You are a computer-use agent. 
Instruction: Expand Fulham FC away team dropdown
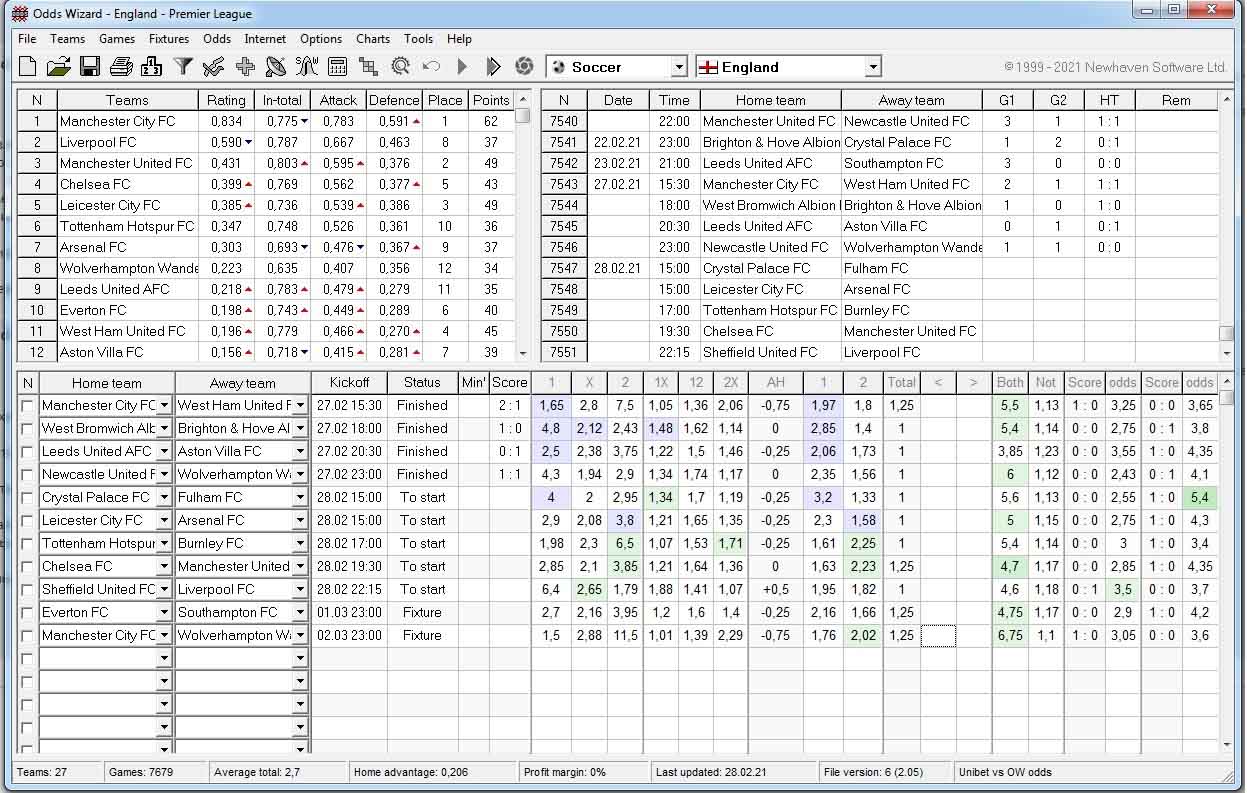[299, 498]
